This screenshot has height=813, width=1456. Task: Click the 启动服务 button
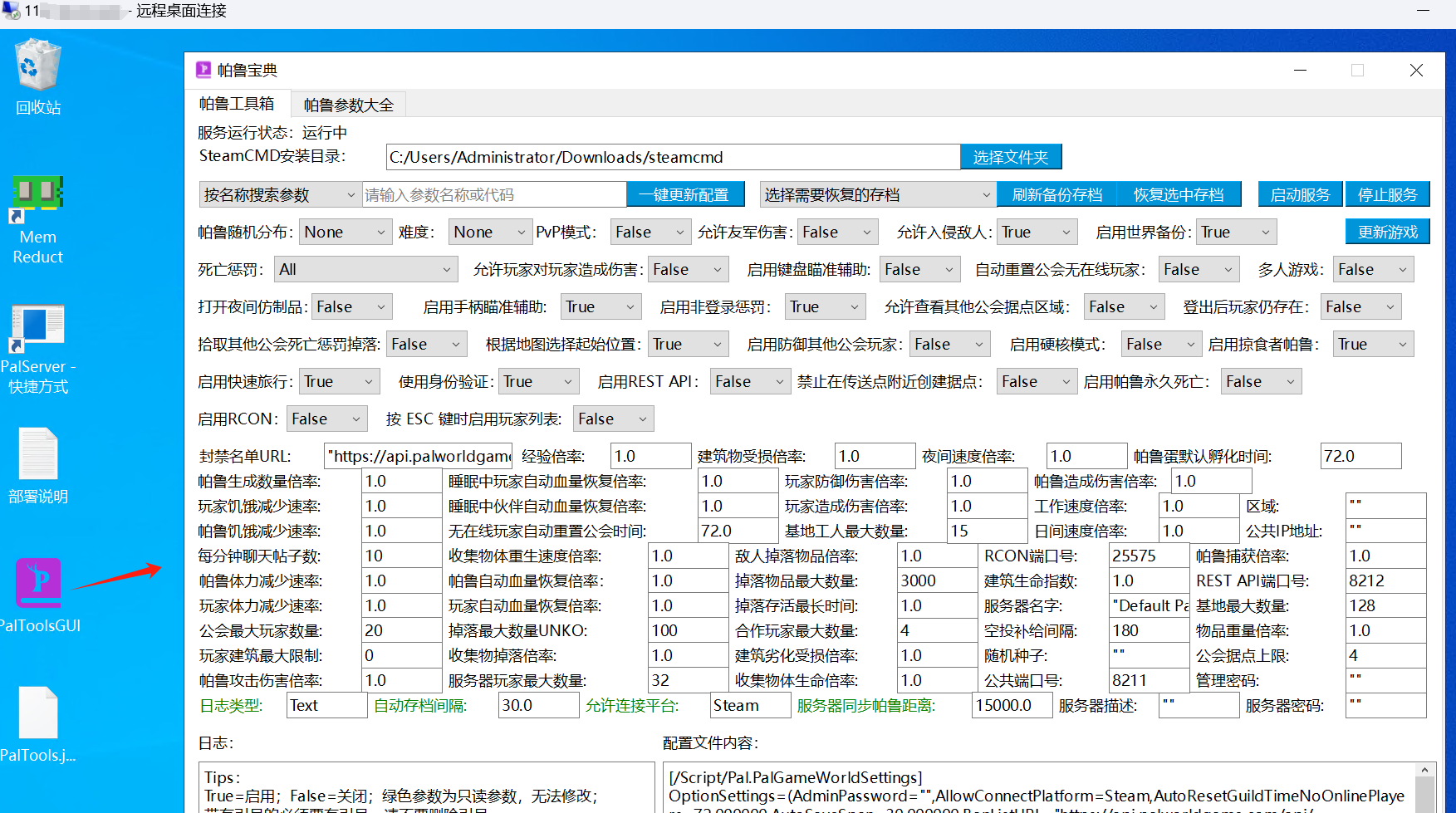pos(1301,194)
